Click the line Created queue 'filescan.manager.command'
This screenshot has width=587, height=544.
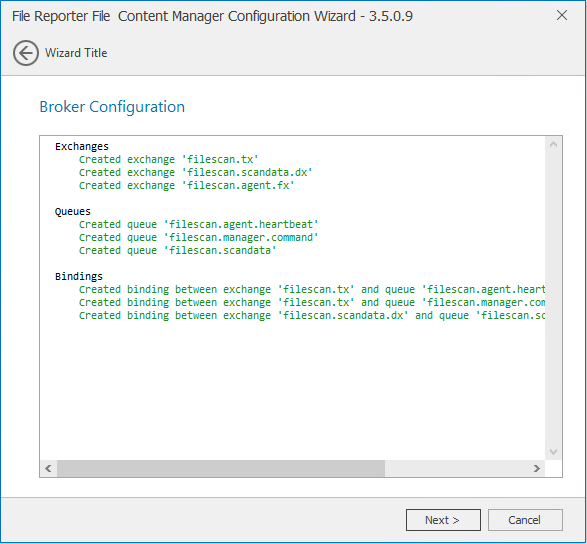pos(198,237)
